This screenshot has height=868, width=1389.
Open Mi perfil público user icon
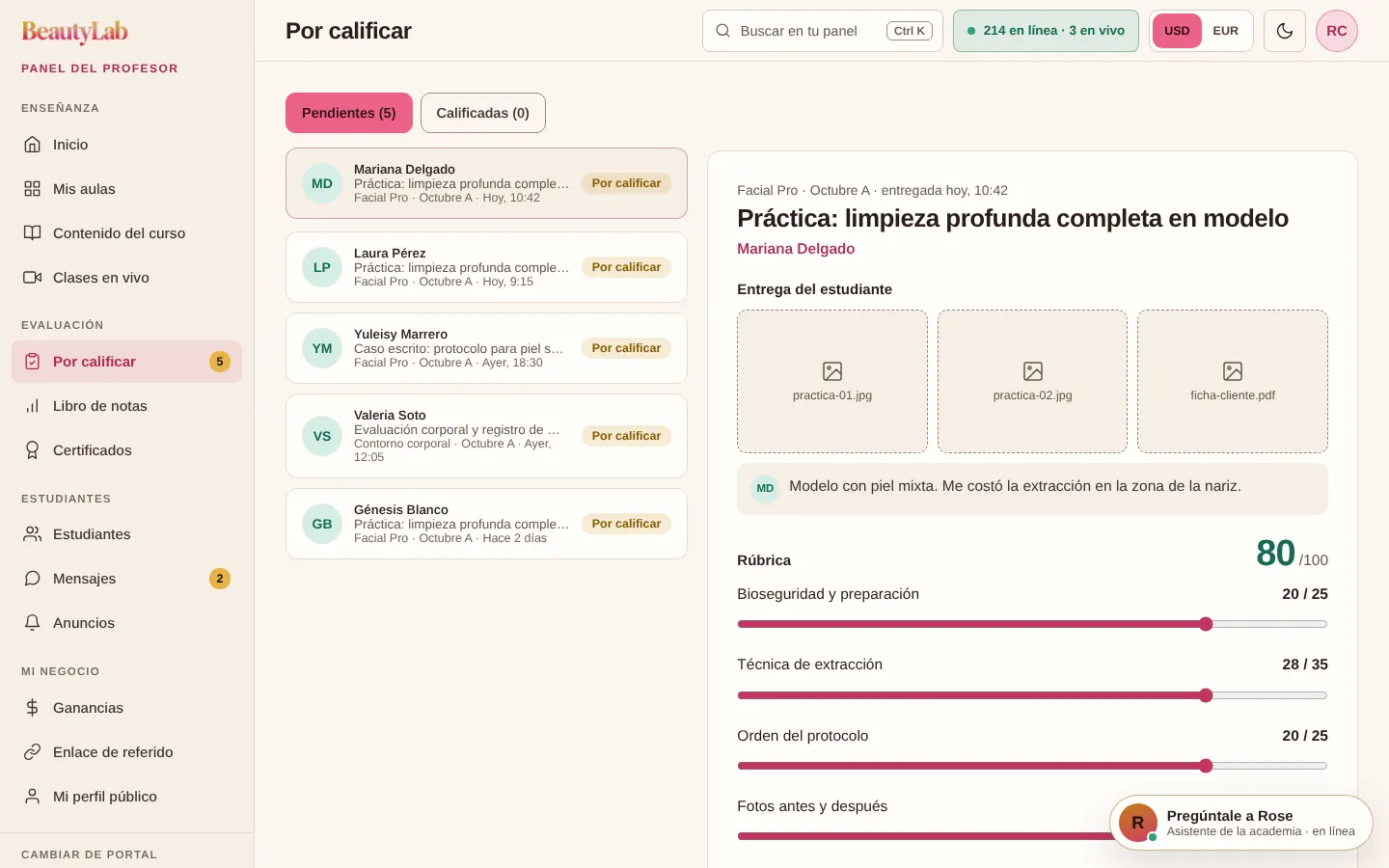tap(33, 797)
